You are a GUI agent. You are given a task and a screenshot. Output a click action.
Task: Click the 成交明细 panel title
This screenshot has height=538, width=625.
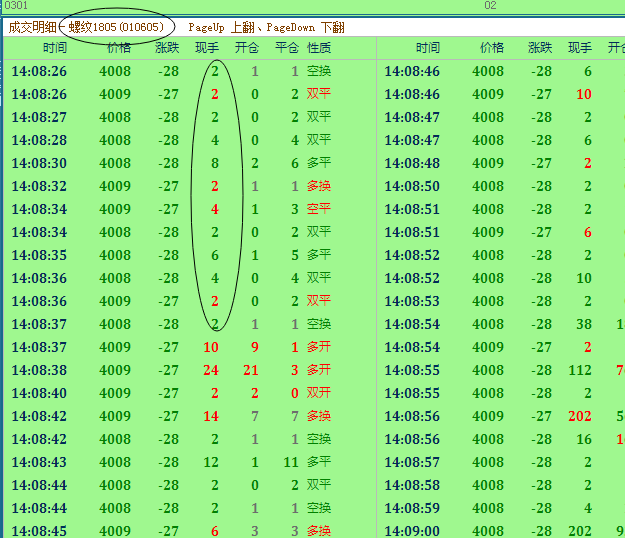click(x=33, y=27)
